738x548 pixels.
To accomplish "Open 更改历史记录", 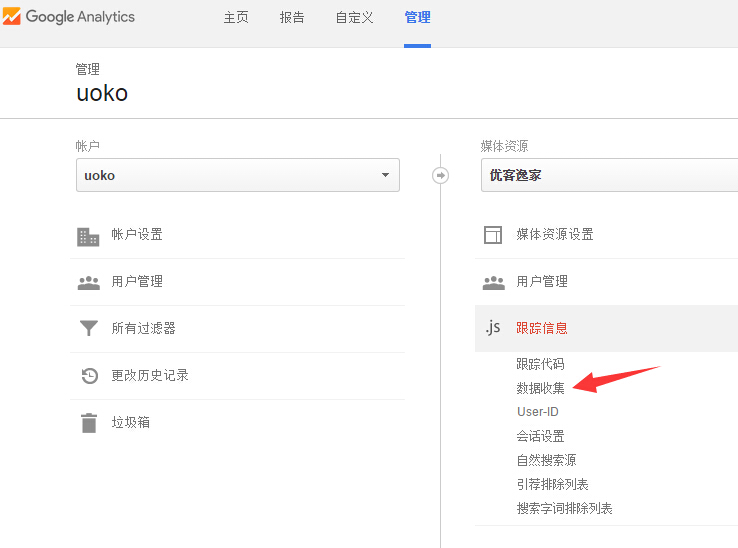I will click(150, 375).
